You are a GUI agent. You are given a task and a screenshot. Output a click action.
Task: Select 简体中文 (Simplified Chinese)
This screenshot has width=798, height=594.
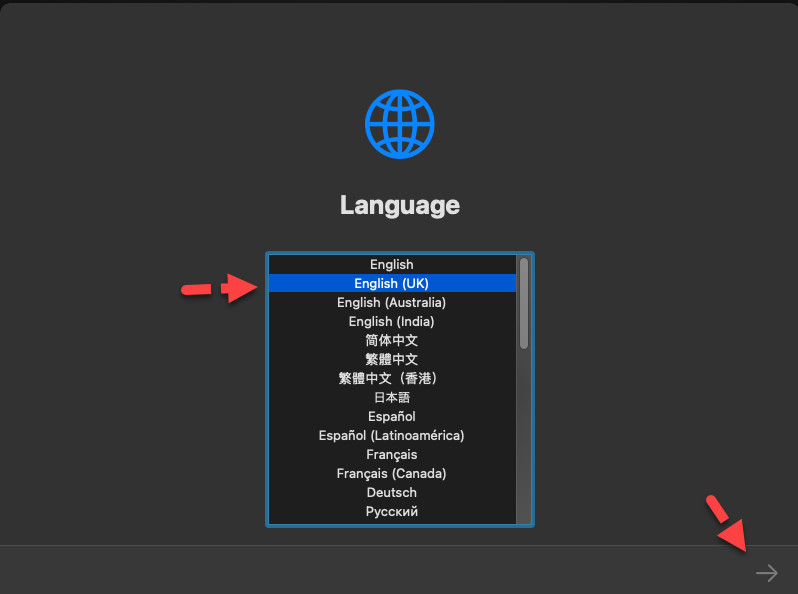coord(391,341)
